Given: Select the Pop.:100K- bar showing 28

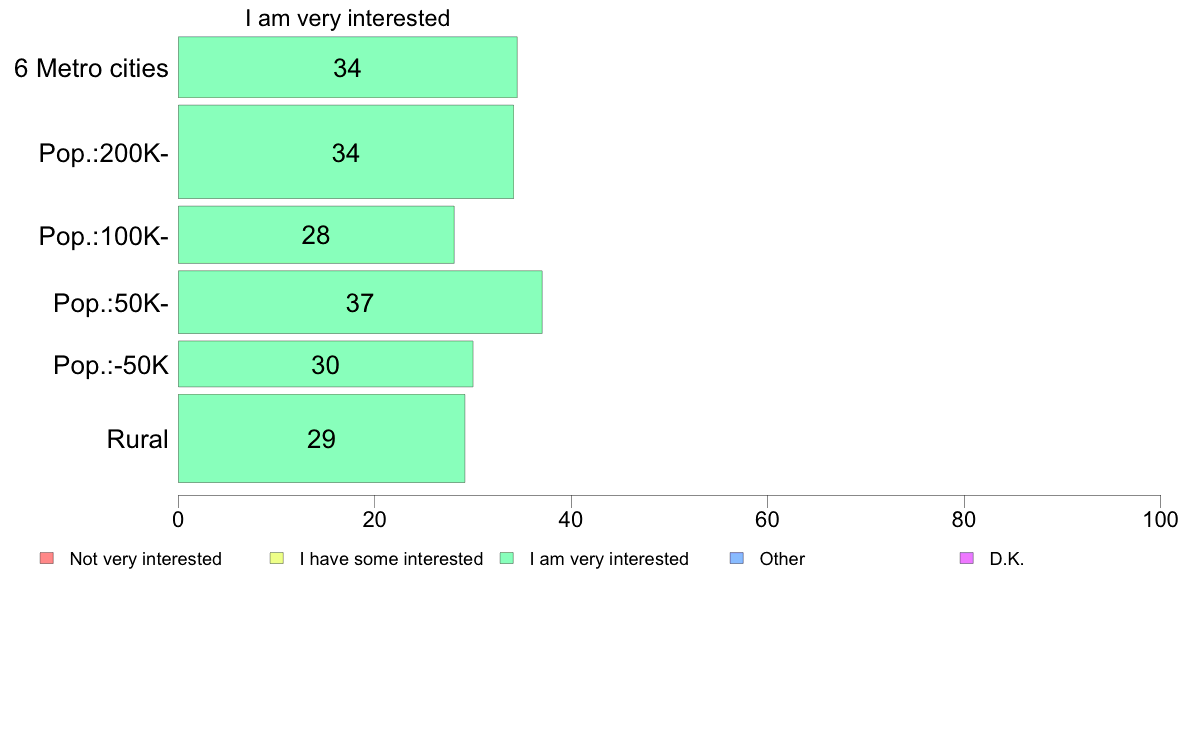Looking at the screenshot, I should (x=316, y=235).
